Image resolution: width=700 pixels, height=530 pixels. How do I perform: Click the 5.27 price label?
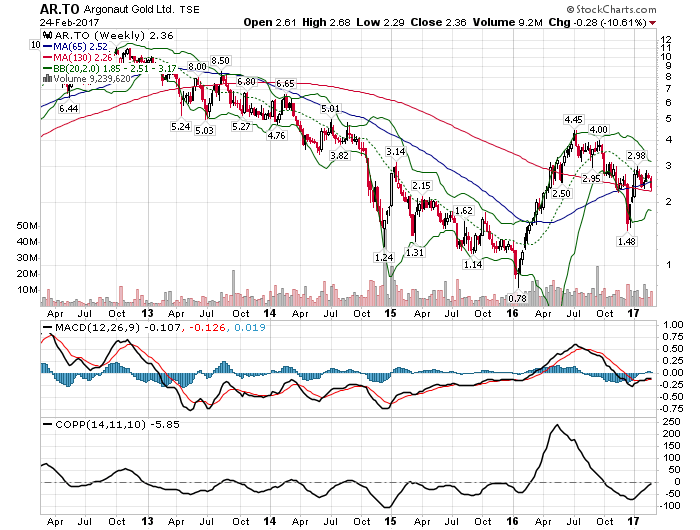point(241,127)
